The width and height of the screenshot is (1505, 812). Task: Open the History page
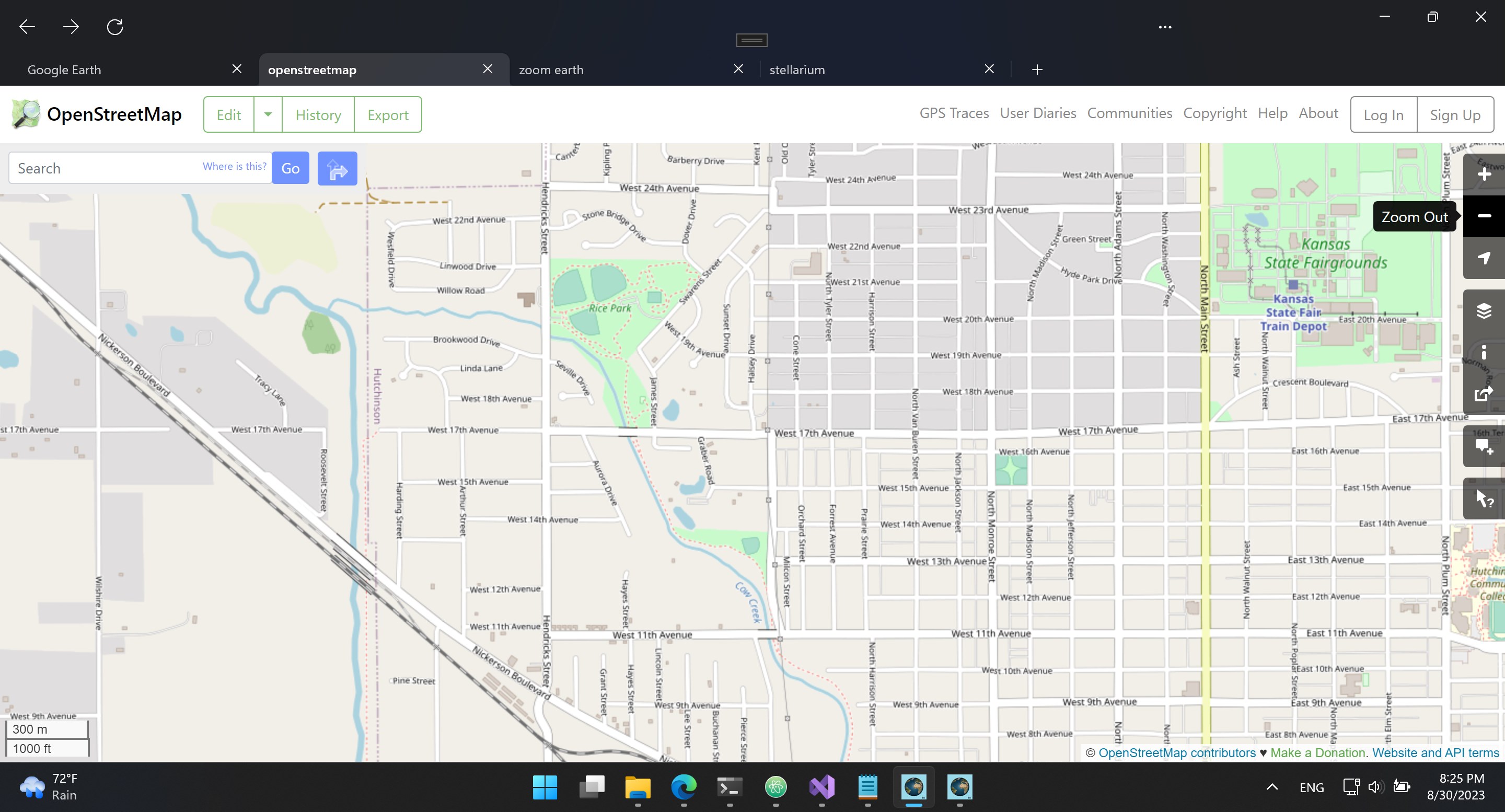[x=318, y=114]
